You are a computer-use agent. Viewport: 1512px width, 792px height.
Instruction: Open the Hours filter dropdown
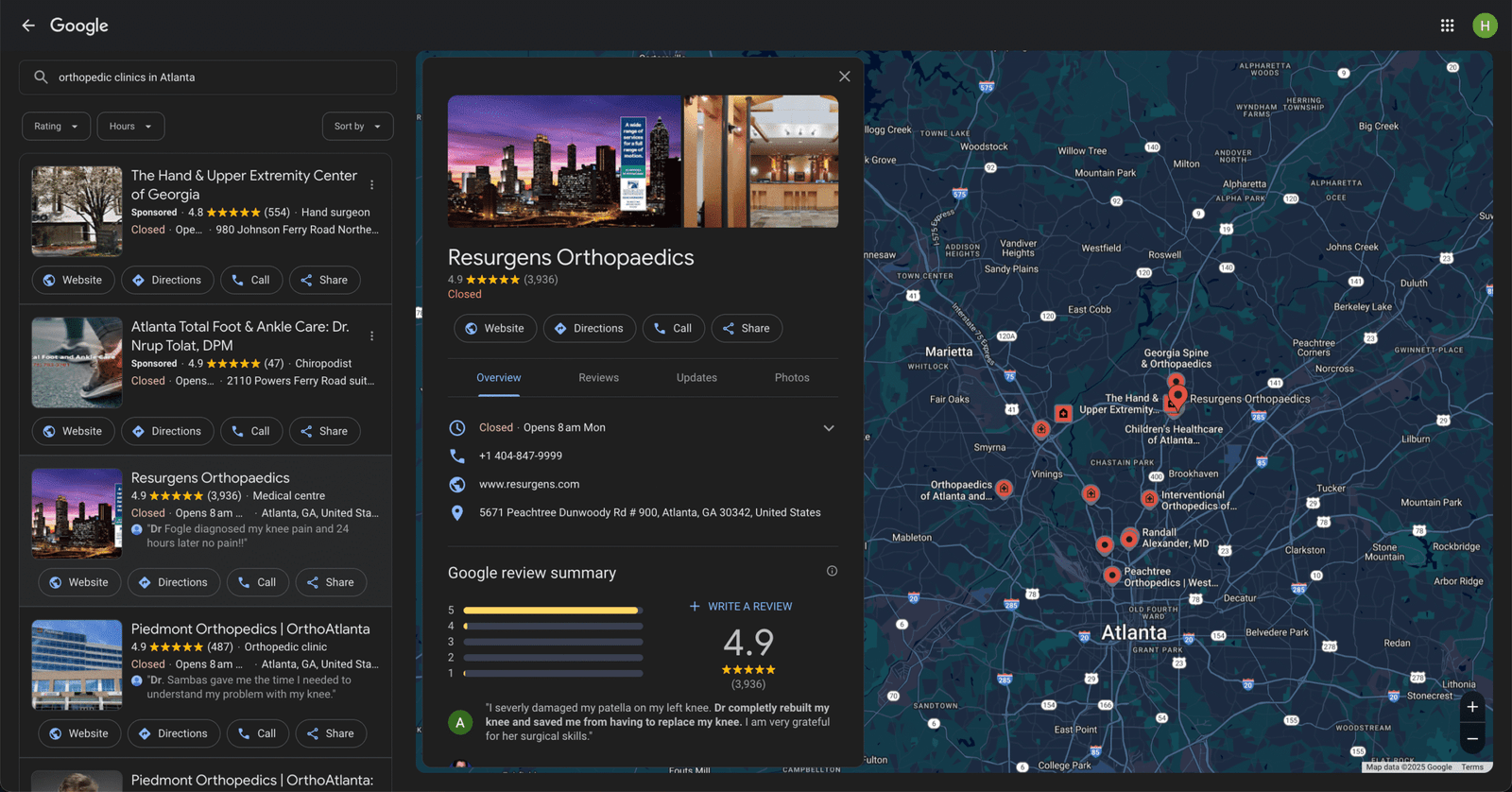[x=130, y=127]
